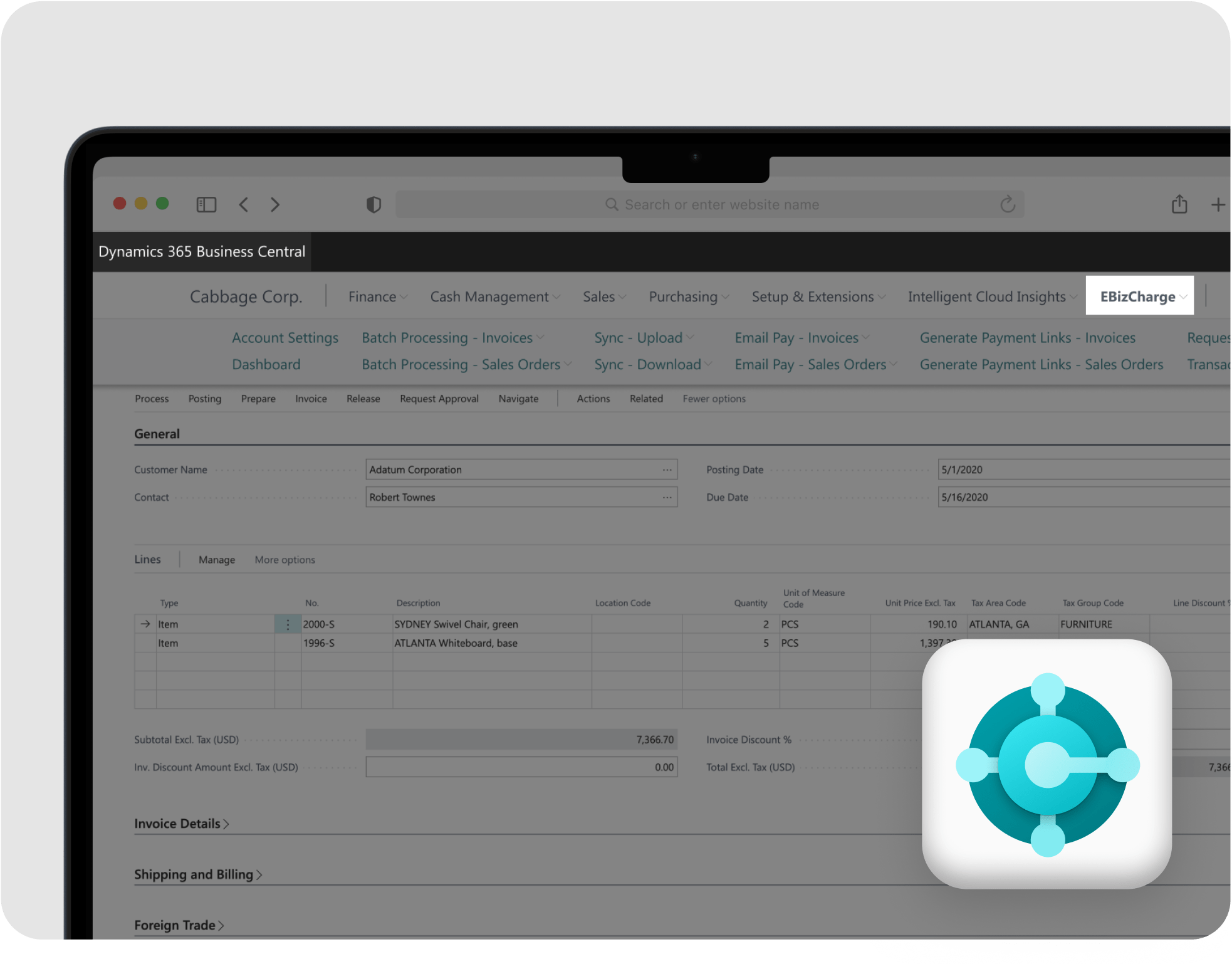Click FURNITURE tax group code cell

pyautogui.click(x=1104, y=624)
